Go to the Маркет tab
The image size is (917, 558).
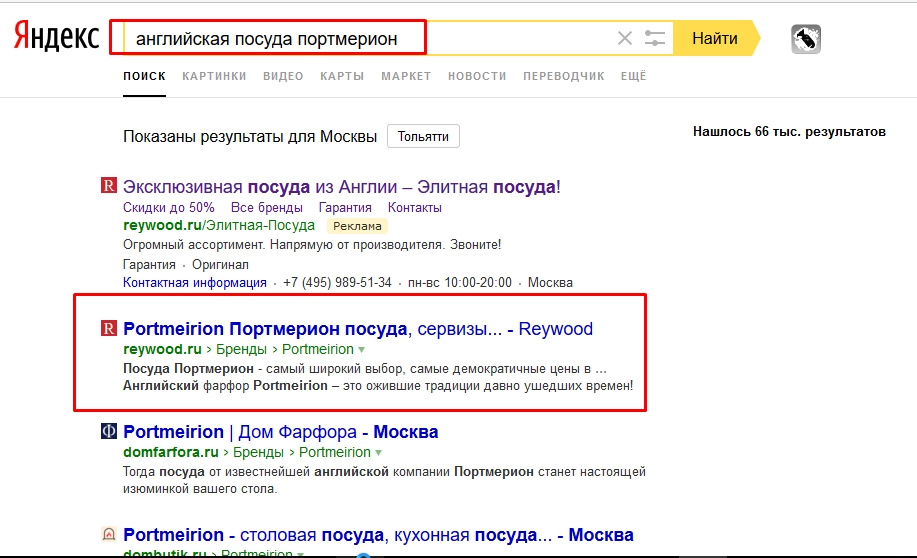[x=406, y=76]
